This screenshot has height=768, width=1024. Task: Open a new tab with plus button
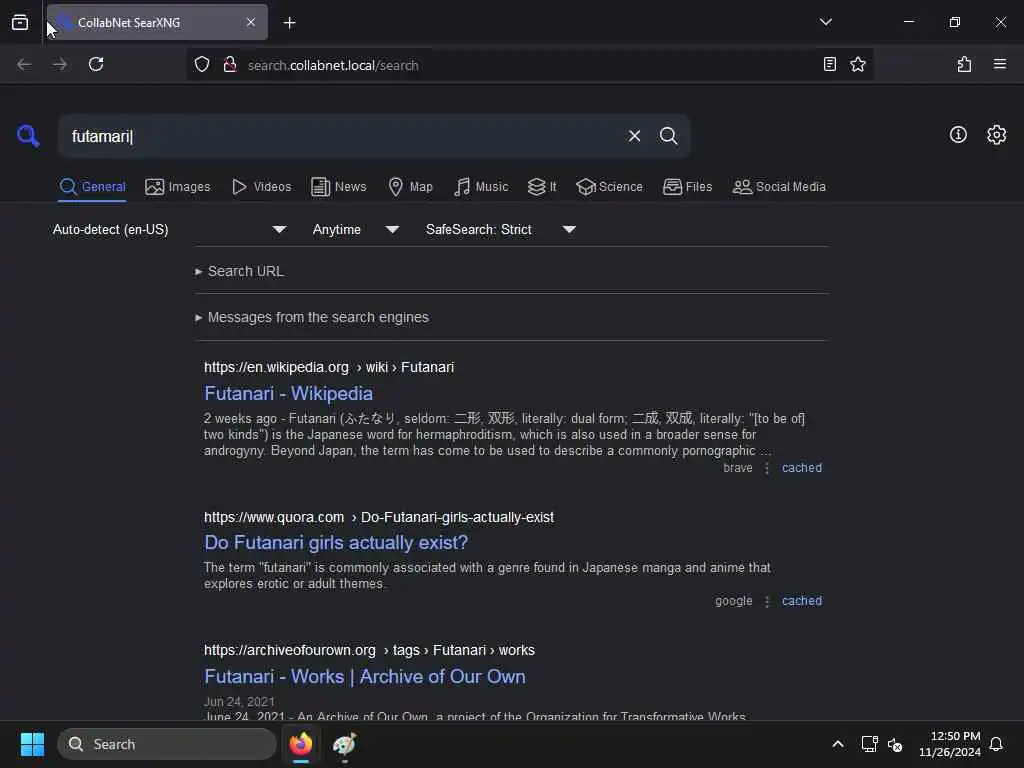289,23
